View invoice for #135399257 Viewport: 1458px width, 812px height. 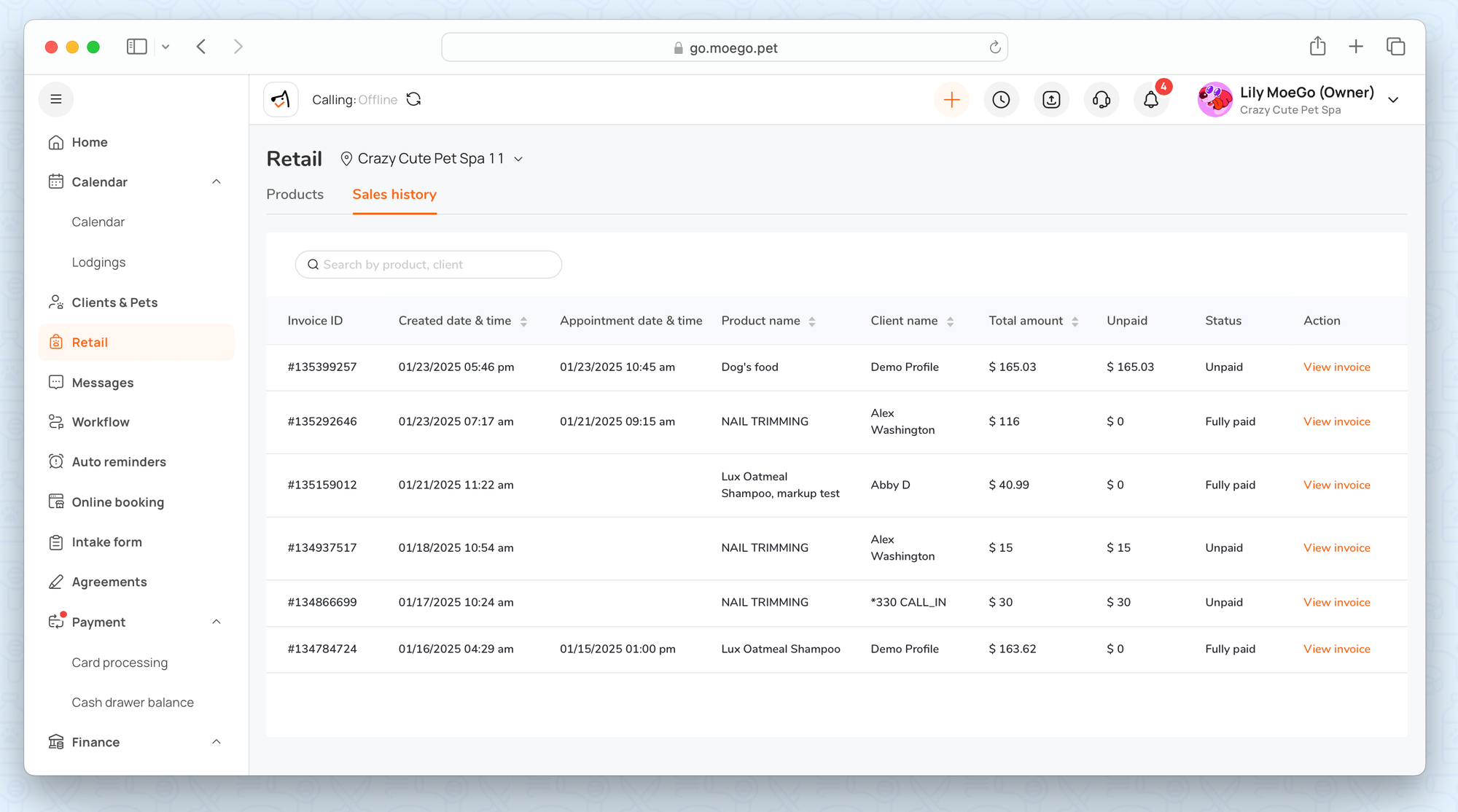coord(1336,367)
